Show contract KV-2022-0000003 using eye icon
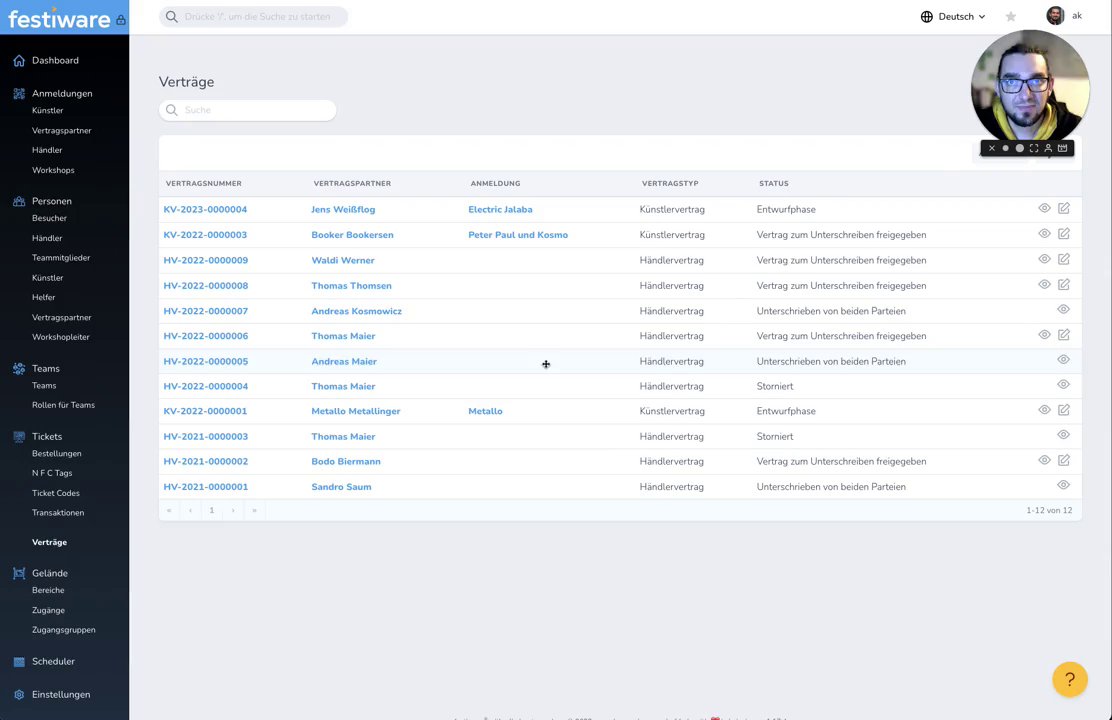 tap(1044, 234)
